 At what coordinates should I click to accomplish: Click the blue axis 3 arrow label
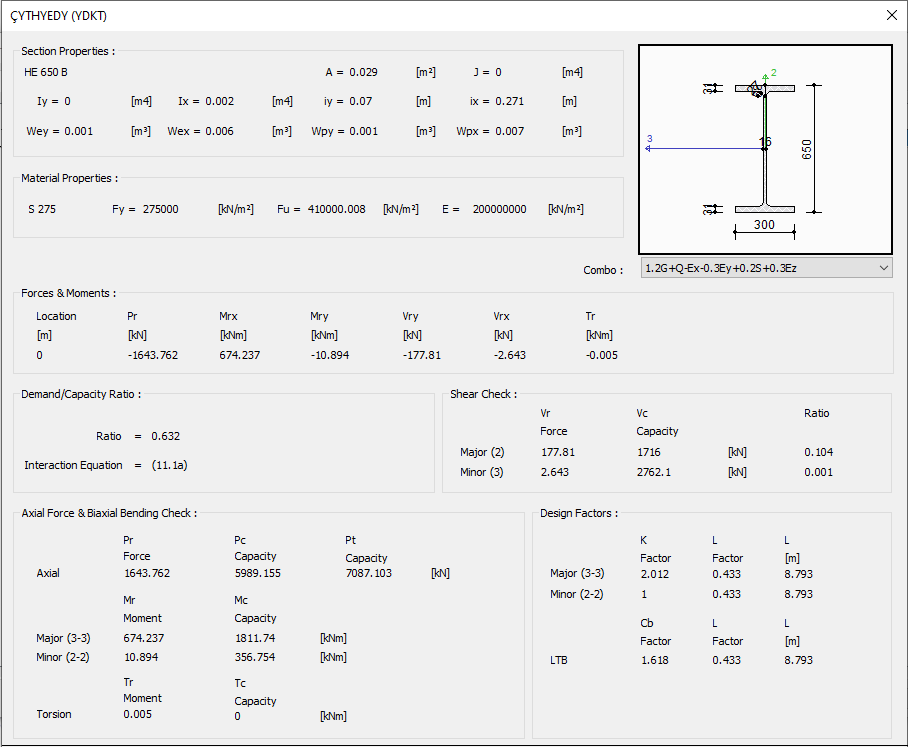pyautogui.click(x=649, y=140)
